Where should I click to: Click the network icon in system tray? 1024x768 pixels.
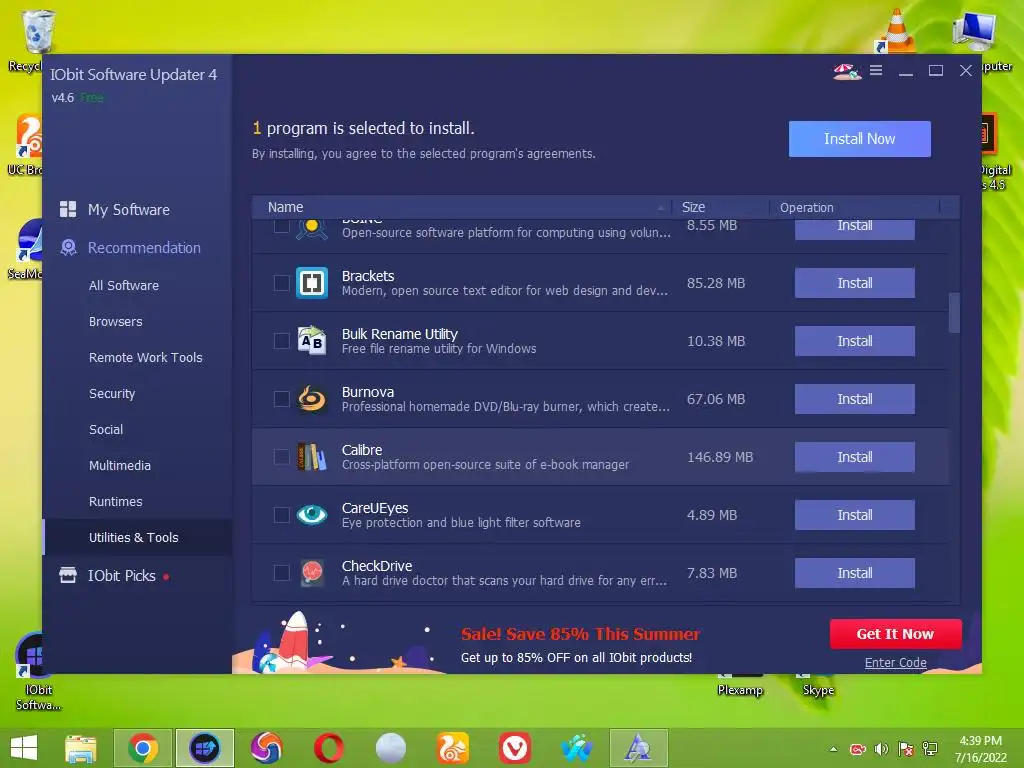(x=930, y=749)
